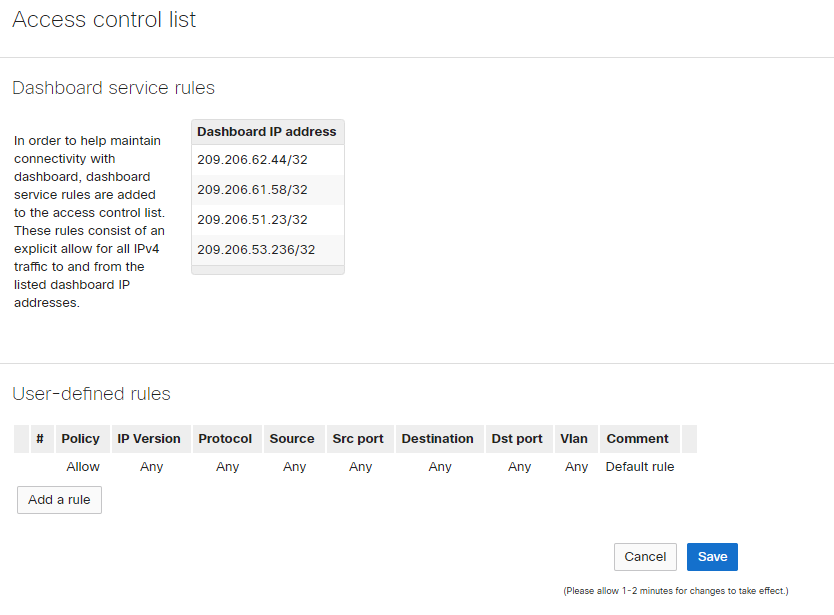Image resolution: width=834 pixels, height=615 pixels.
Task: Click the Protocol column header
Action: pos(226,438)
